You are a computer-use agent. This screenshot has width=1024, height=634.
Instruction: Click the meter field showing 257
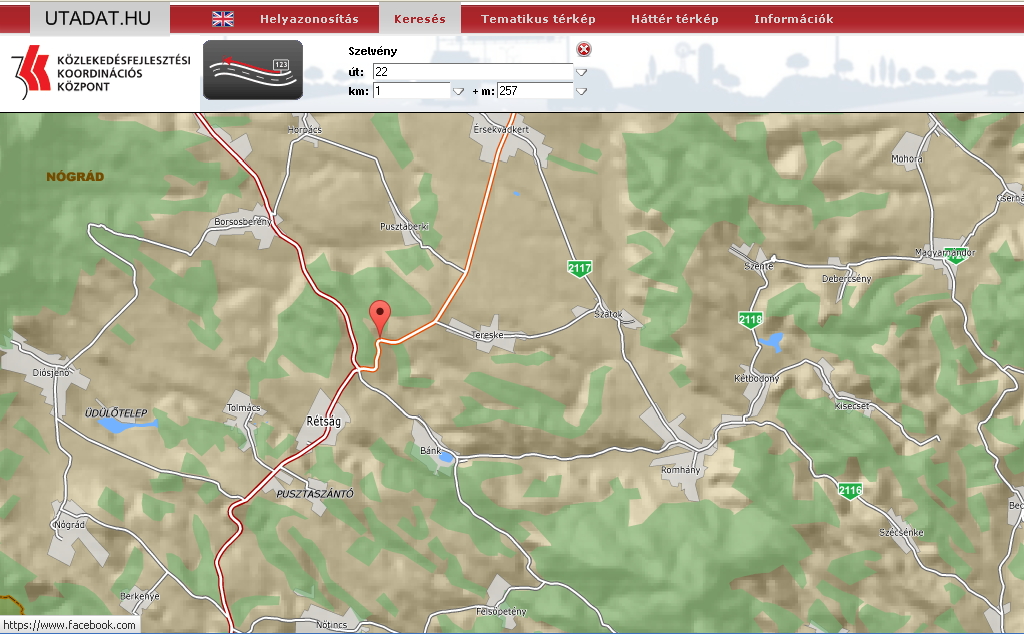point(534,91)
